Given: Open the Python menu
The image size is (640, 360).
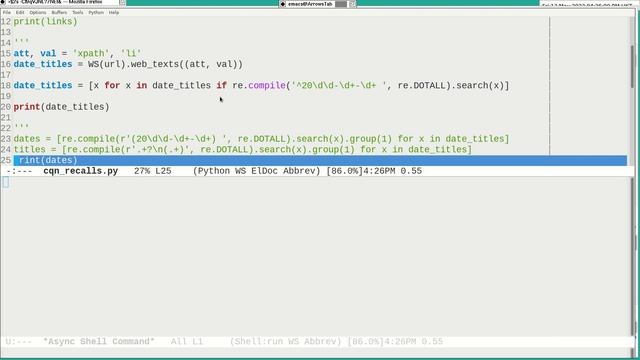Looking at the screenshot, I should [x=96, y=13].
